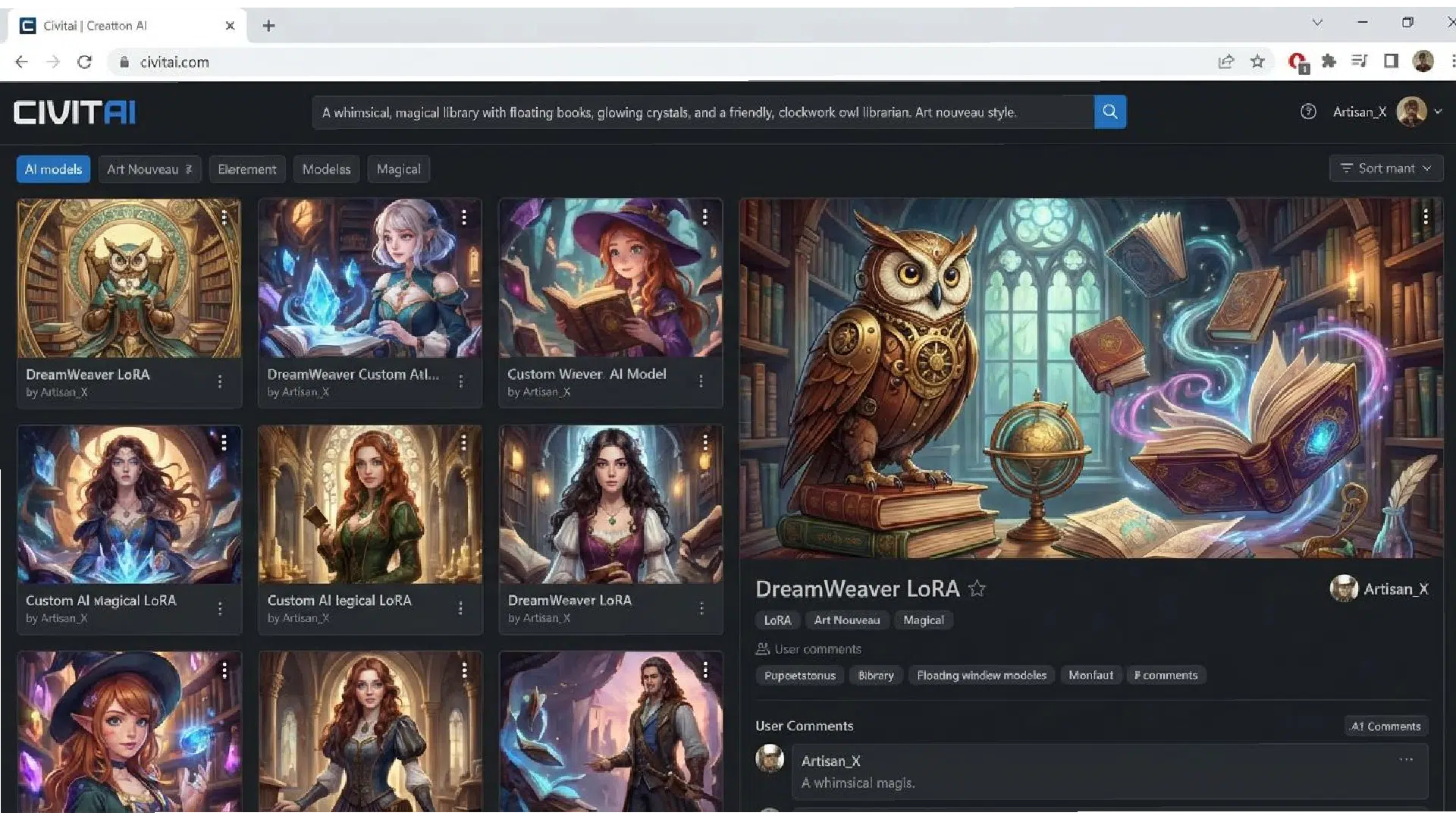Toggle the Magical filter chip
This screenshot has height=819, width=1456.
coord(398,169)
